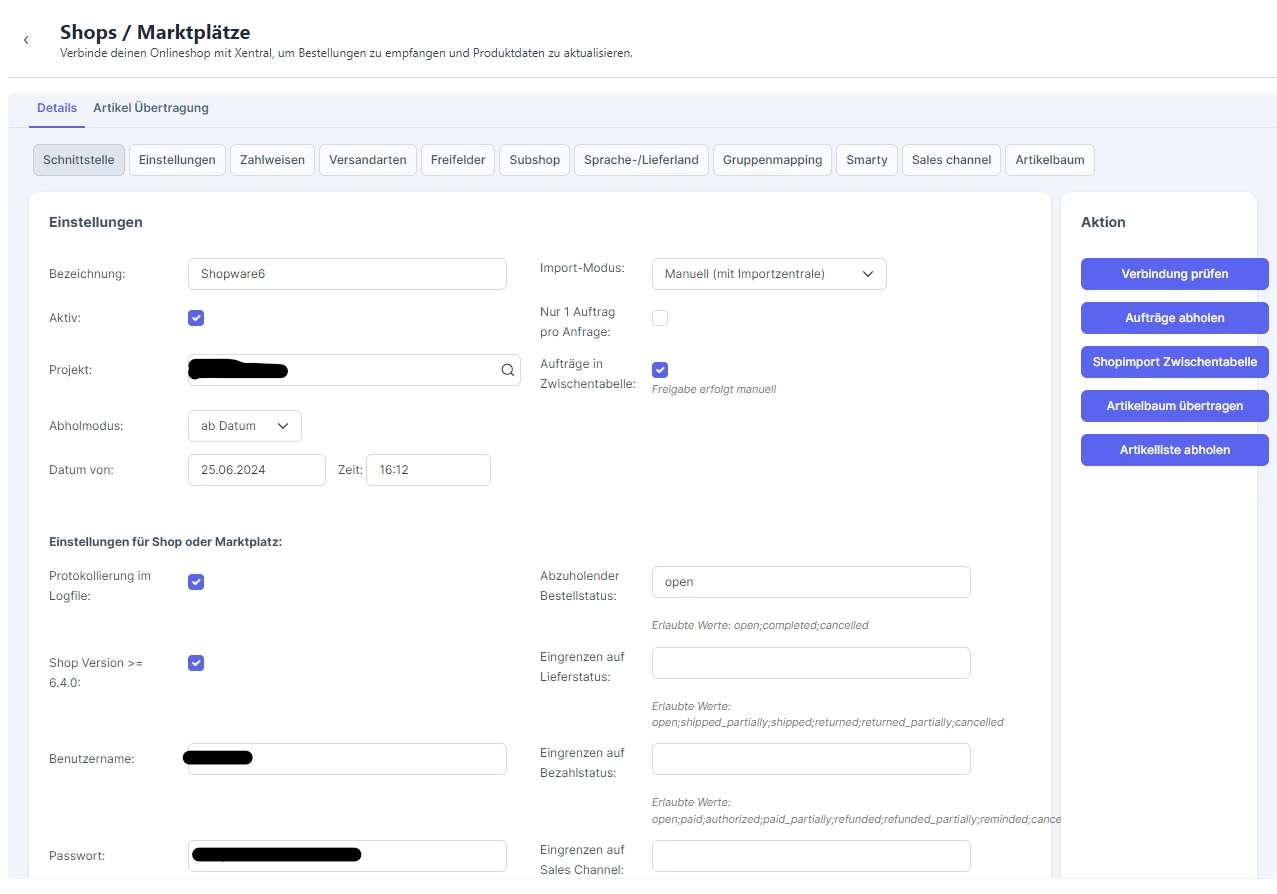Image resolution: width=1277 pixels, height=894 pixels.
Task: Open the Import-Modus dropdown
Action: [769, 274]
